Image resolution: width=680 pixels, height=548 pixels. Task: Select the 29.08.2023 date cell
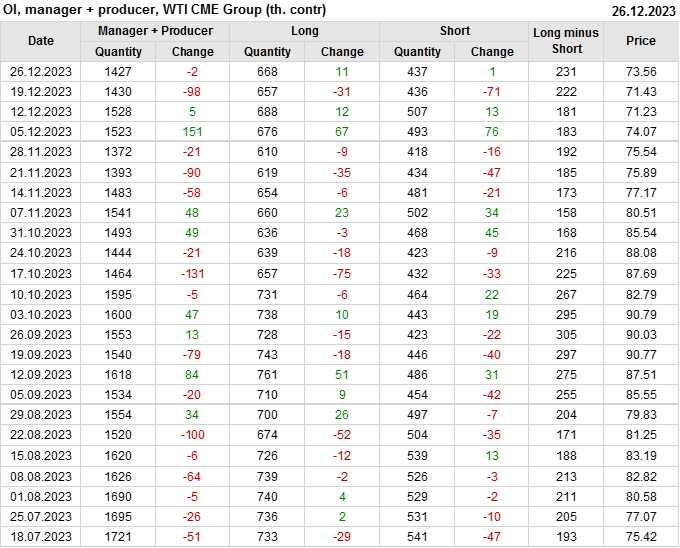pos(41,415)
